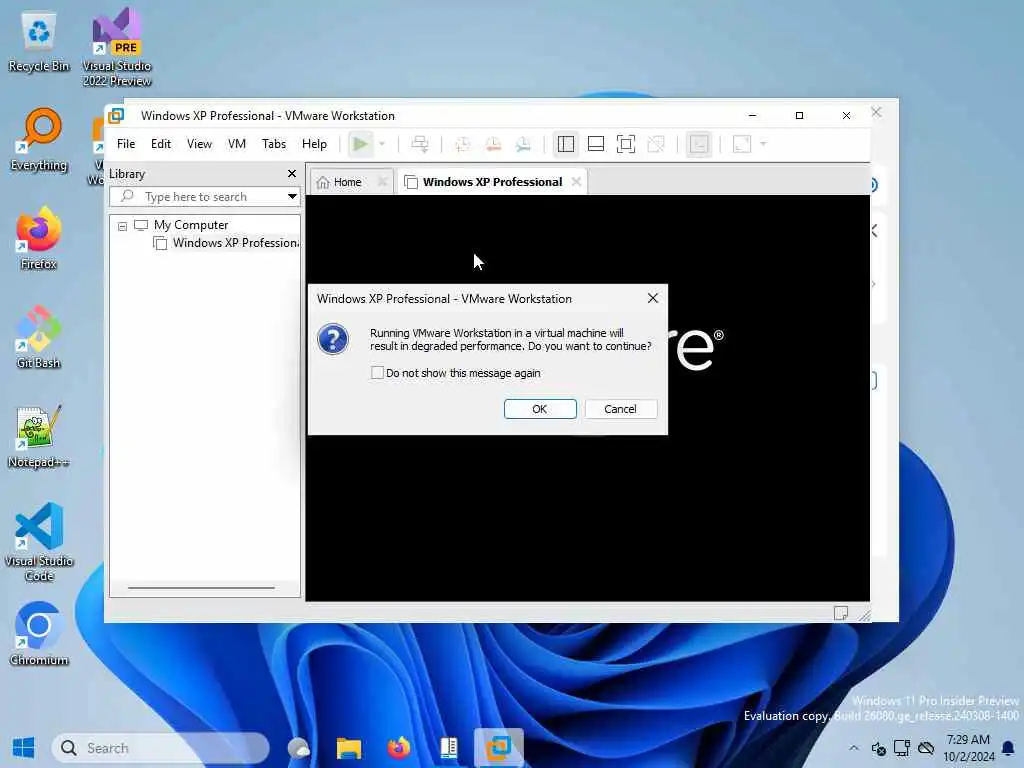1024x768 pixels.
Task: Open the Tabs menu
Action: [274, 144]
